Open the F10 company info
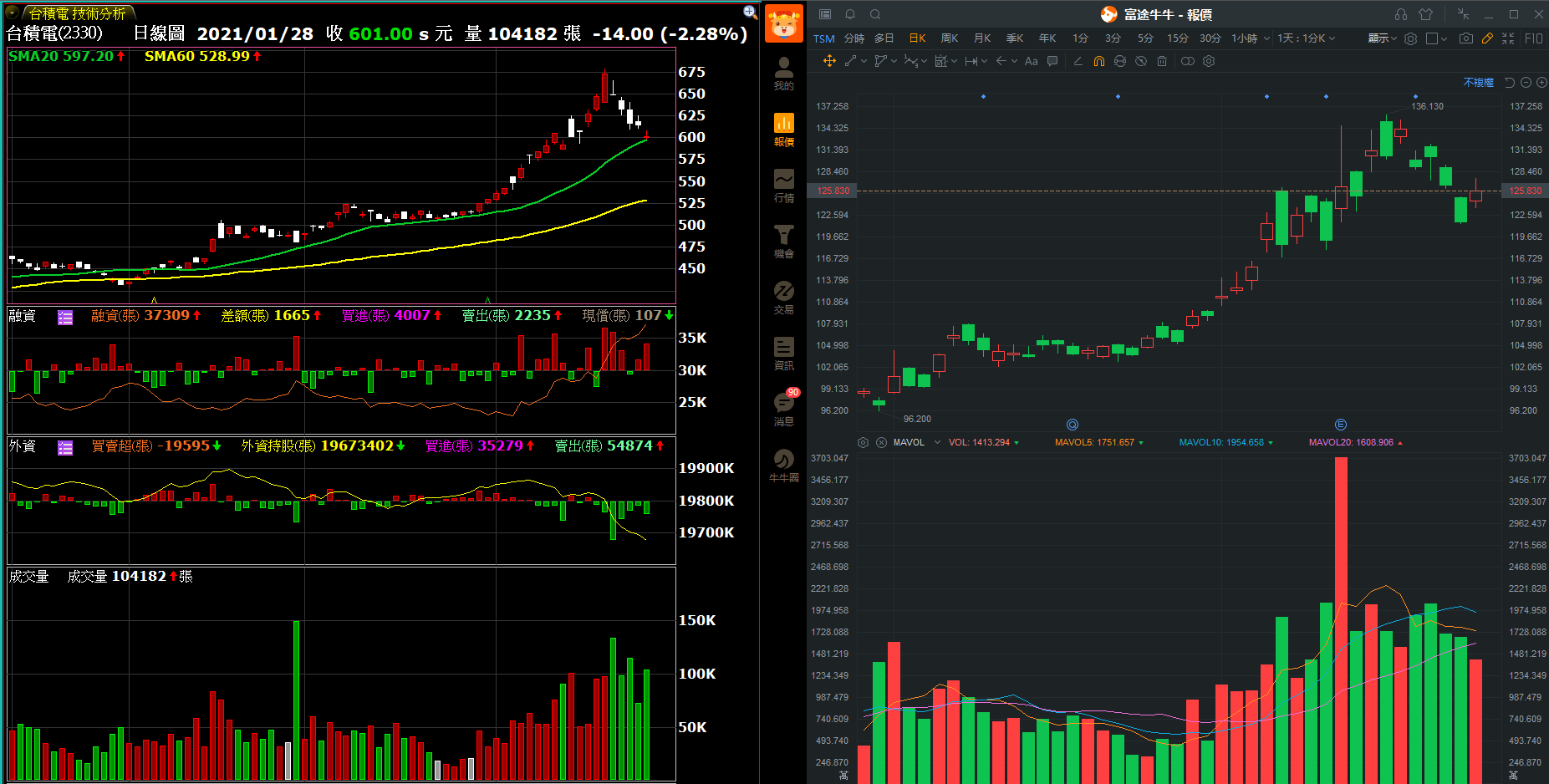Screen dimensions: 1549x784 1533,38
